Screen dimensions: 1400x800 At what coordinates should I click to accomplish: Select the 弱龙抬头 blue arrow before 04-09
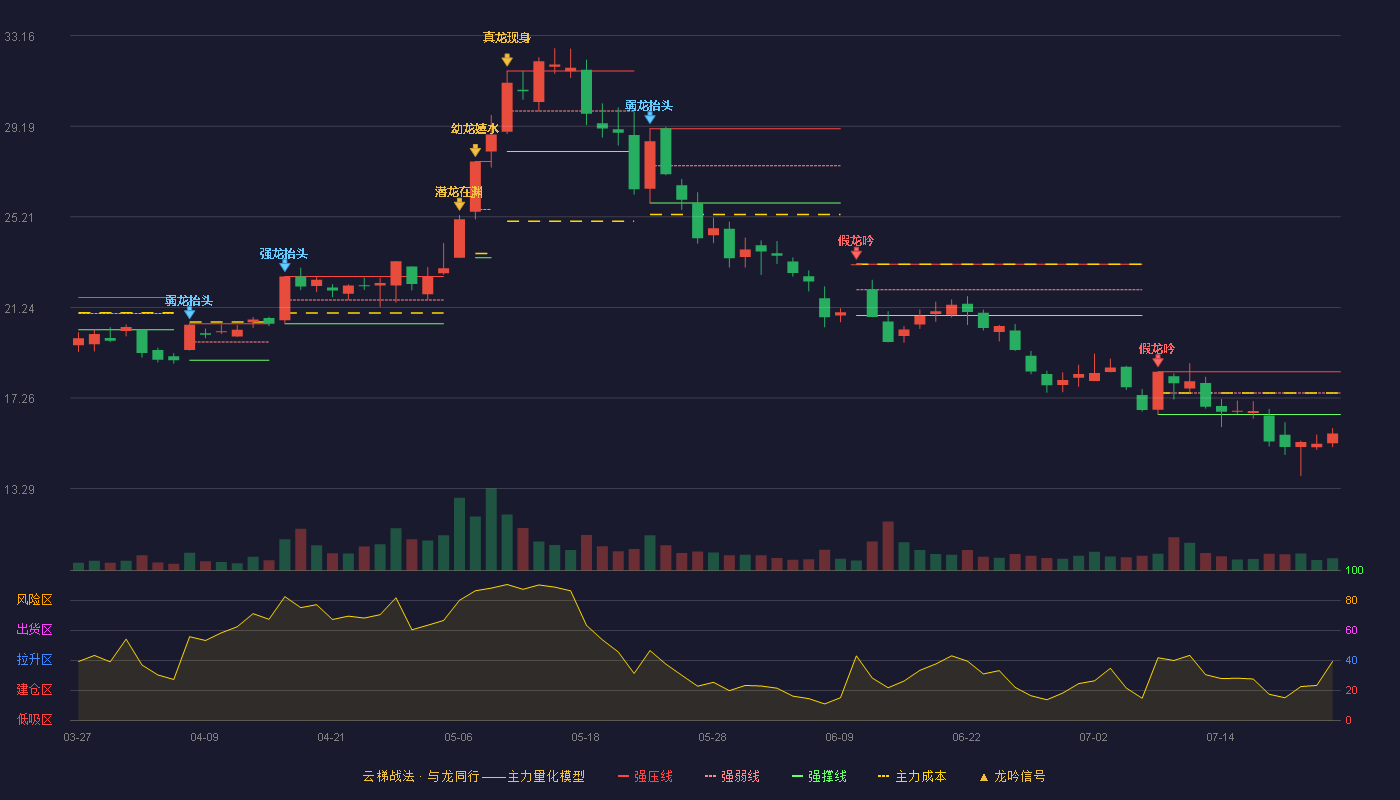(189, 312)
